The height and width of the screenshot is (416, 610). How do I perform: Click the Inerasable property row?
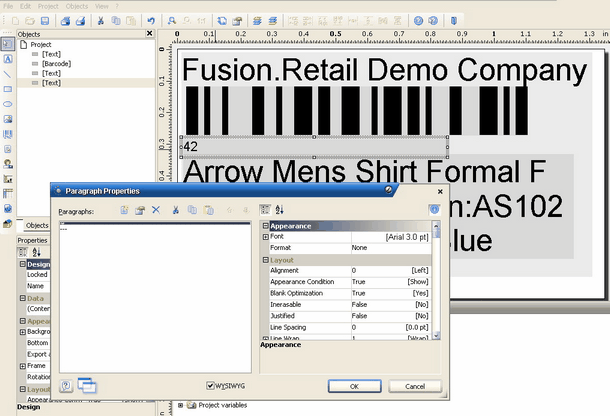pos(349,304)
